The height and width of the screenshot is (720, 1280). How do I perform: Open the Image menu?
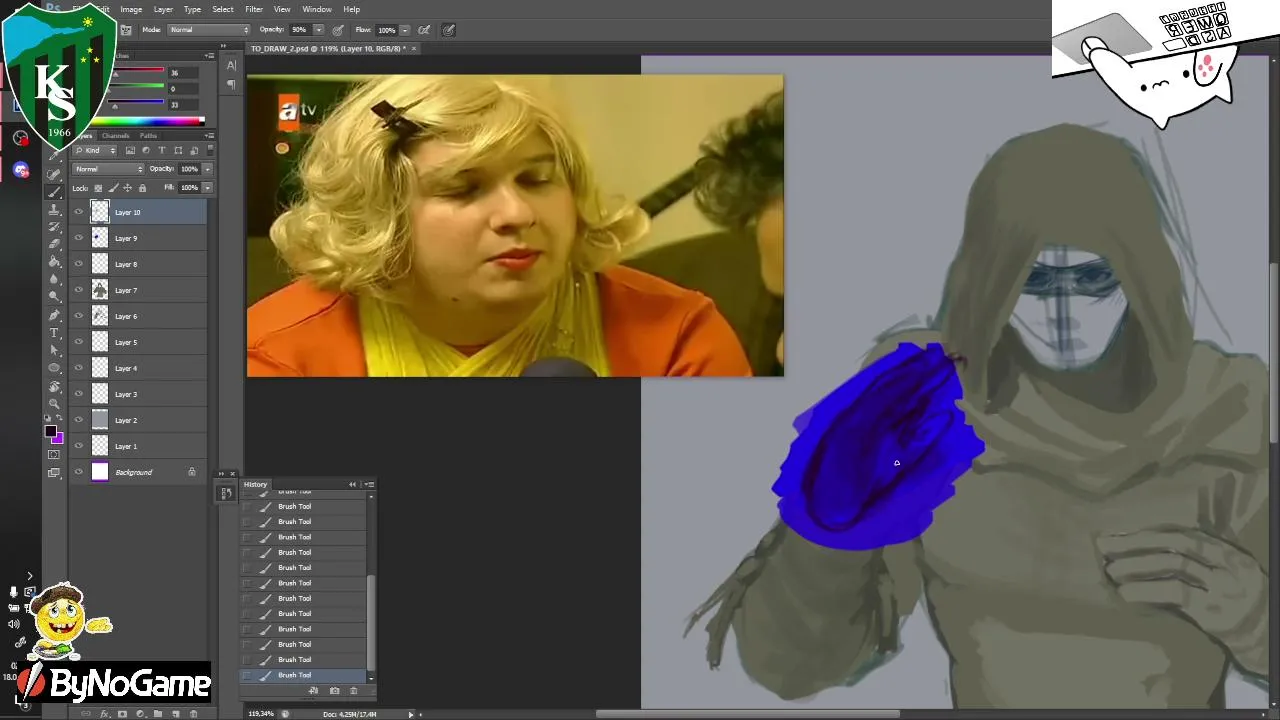click(x=131, y=9)
